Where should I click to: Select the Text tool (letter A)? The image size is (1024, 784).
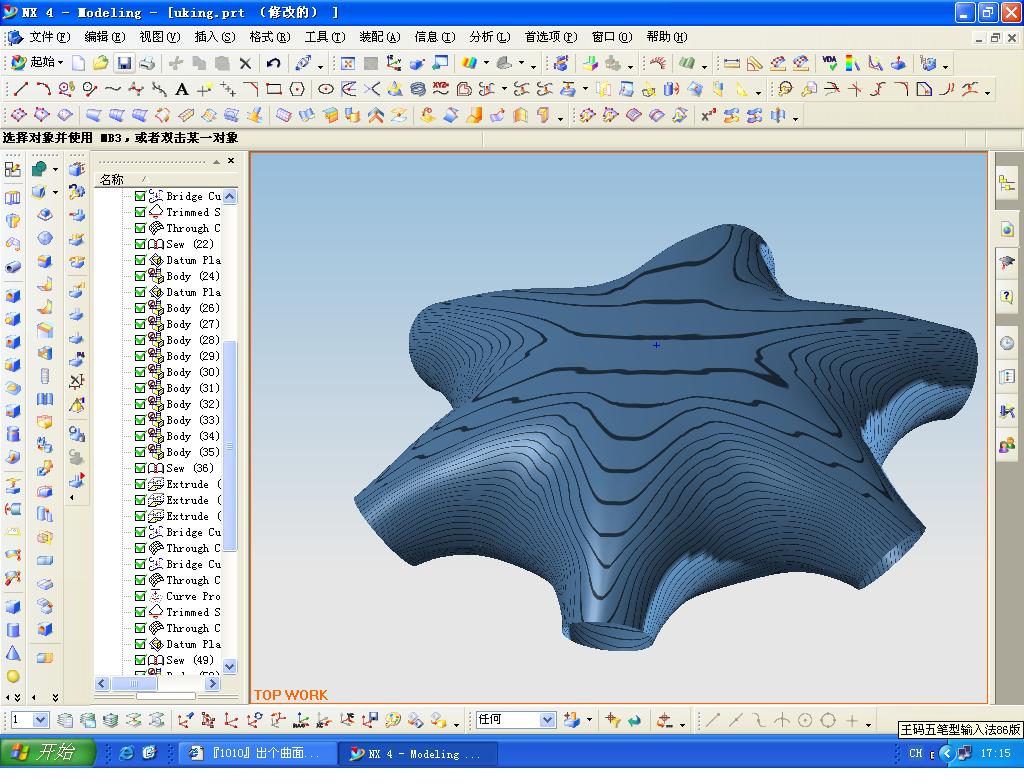pos(182,89)
